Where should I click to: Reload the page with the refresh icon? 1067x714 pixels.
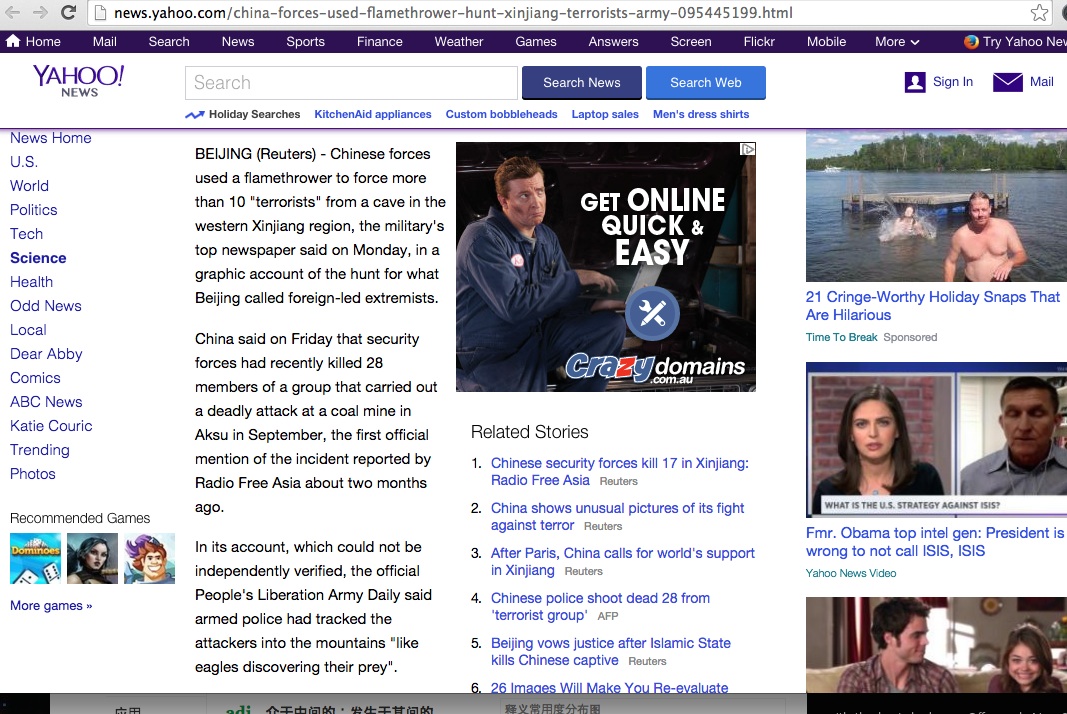click(x=68, y=12)
